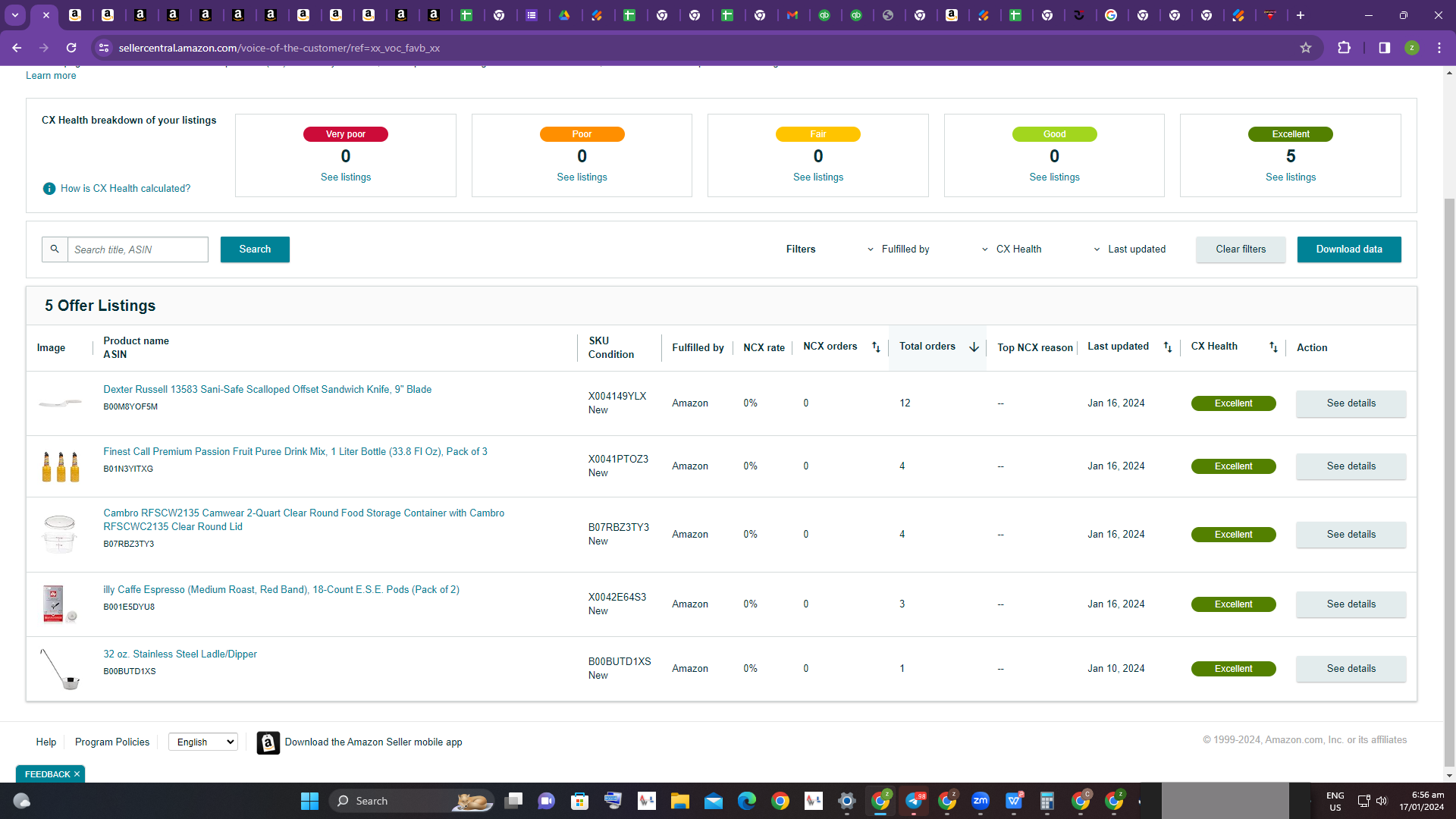
Task: Open illy Caffe Espresso Pods link
Action: pyautogui.click(x=281, y=590)
